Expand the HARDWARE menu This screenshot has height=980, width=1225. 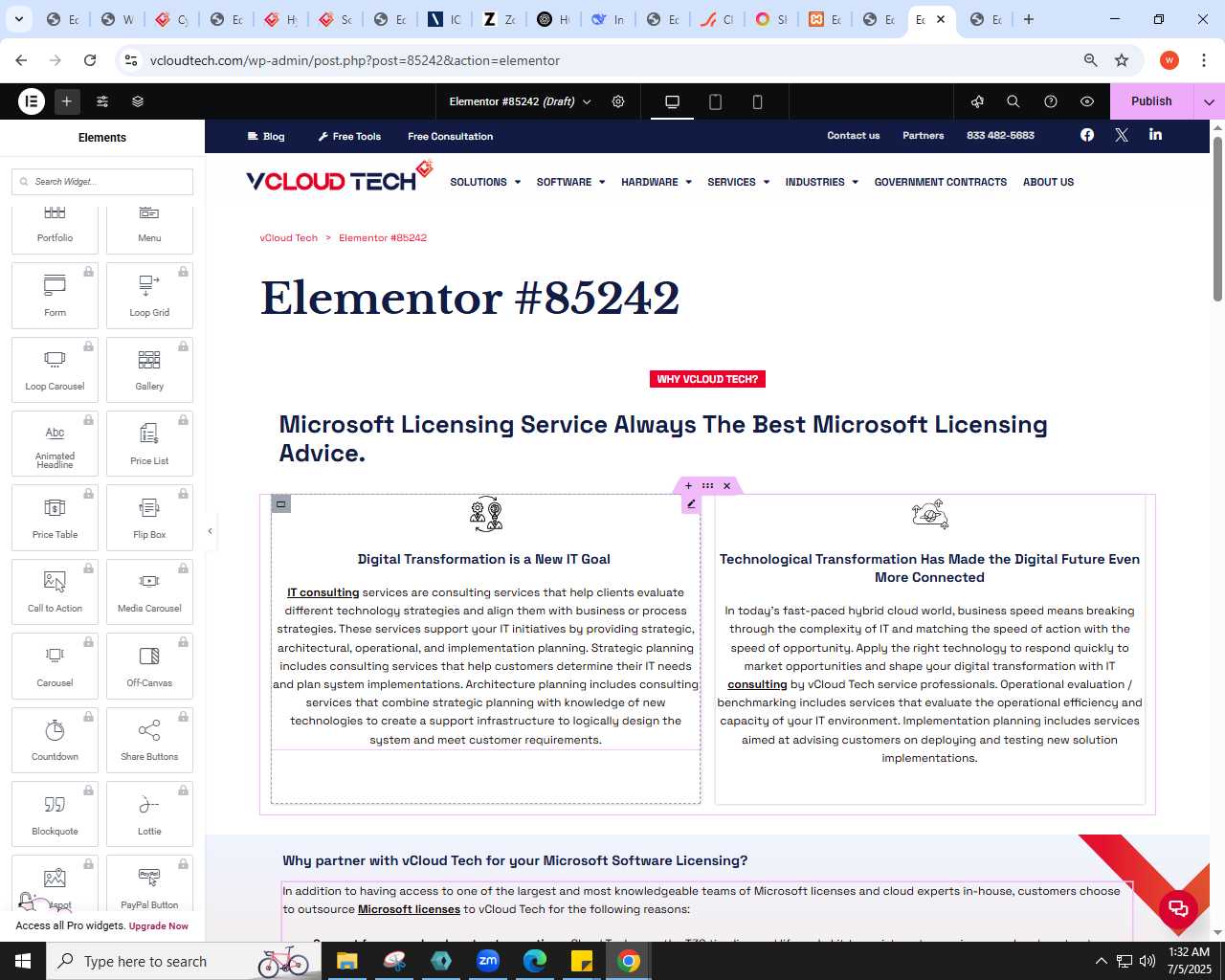(x=657, y=182)
